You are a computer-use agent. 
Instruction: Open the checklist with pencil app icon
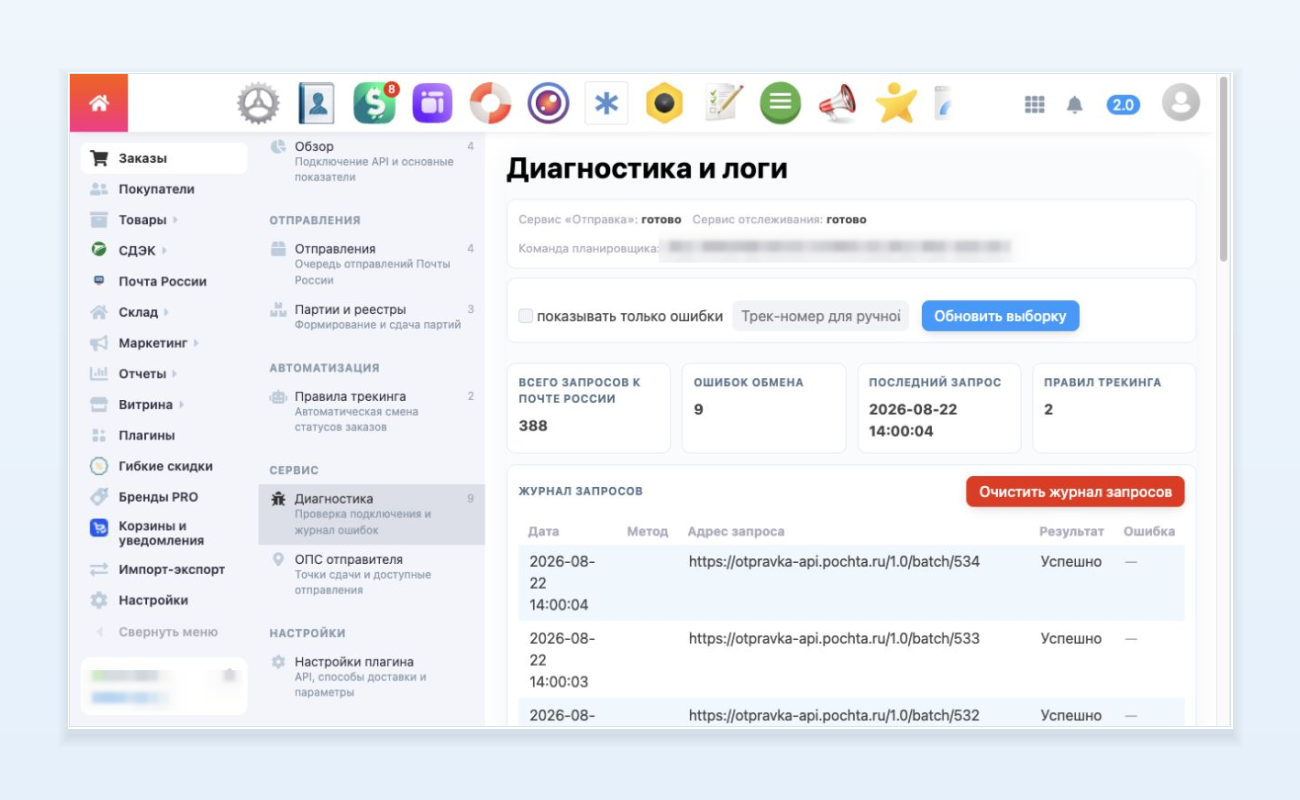[723, 103]
